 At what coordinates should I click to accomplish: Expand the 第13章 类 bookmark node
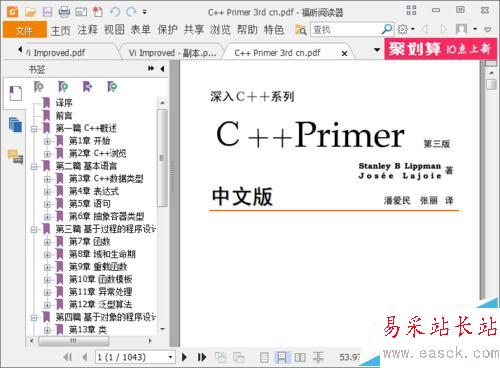click(x=47, y=330)
